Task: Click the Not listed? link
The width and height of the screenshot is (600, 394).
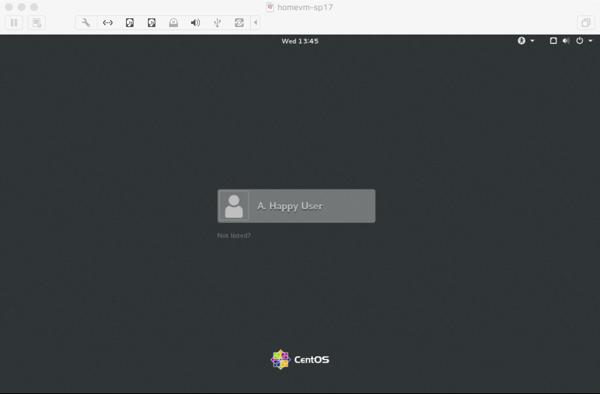Action: tap(234, 236)
